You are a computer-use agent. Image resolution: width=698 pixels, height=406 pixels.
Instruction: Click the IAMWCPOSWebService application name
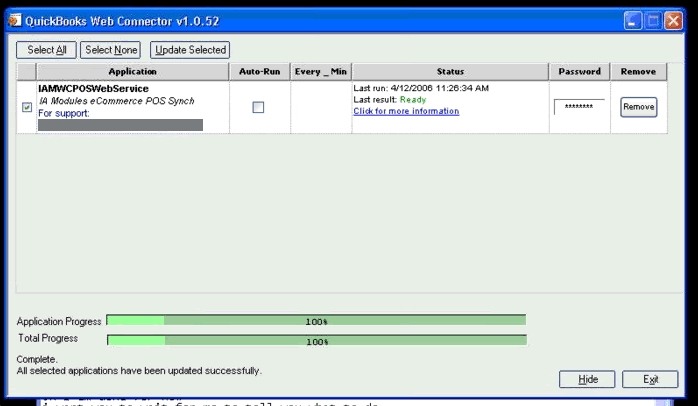(93, 89)
